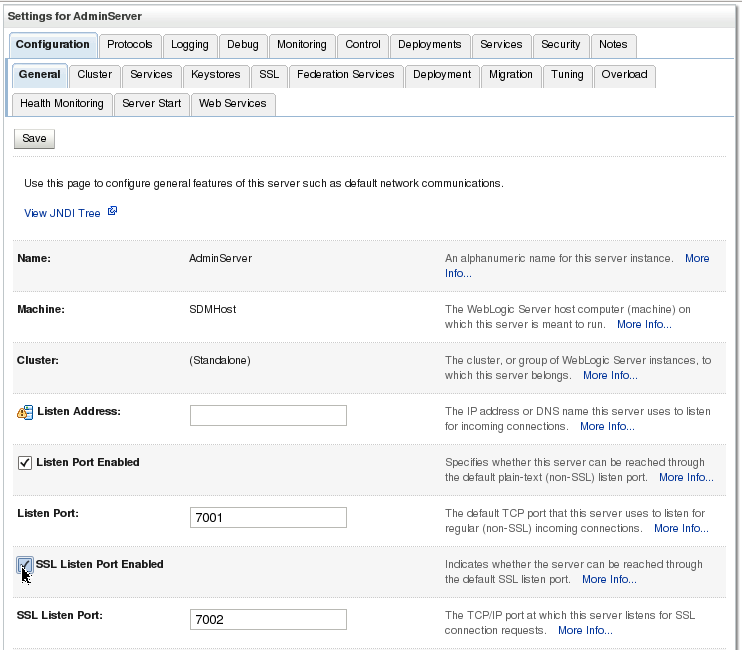
Task: Focus the Listen Address text field
Action: pos(268,415)
